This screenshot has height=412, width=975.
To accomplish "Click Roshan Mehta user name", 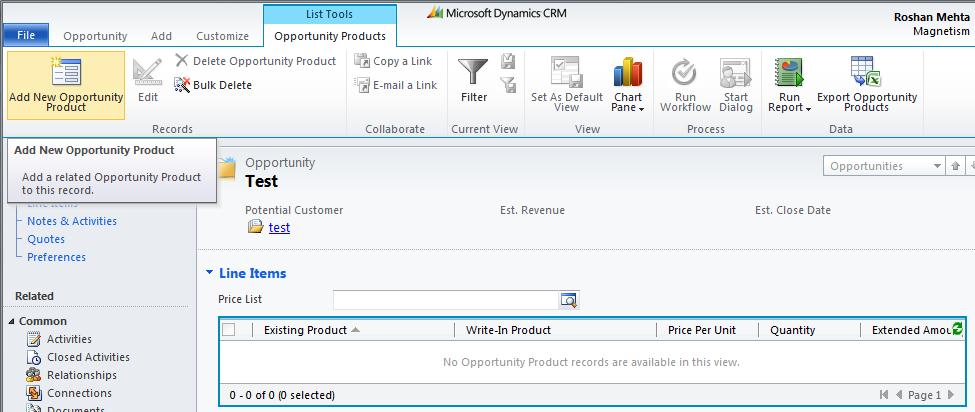I will pyautogui.click(x=931, y=17).
